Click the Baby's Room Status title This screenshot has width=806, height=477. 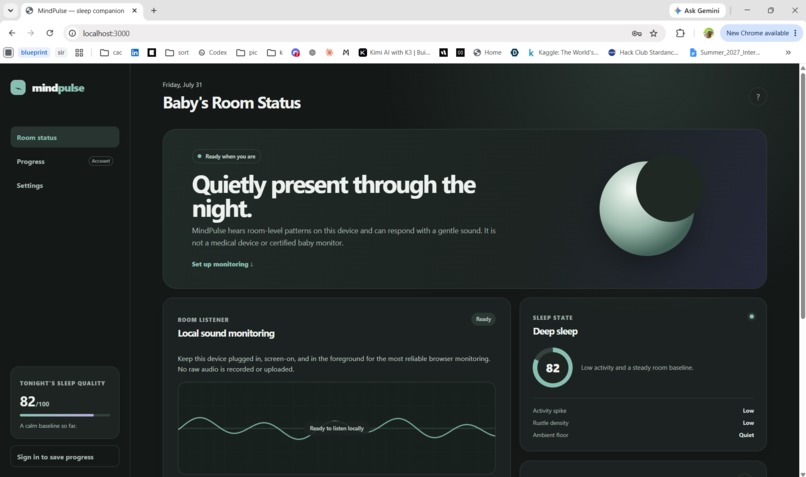[232, 103]
